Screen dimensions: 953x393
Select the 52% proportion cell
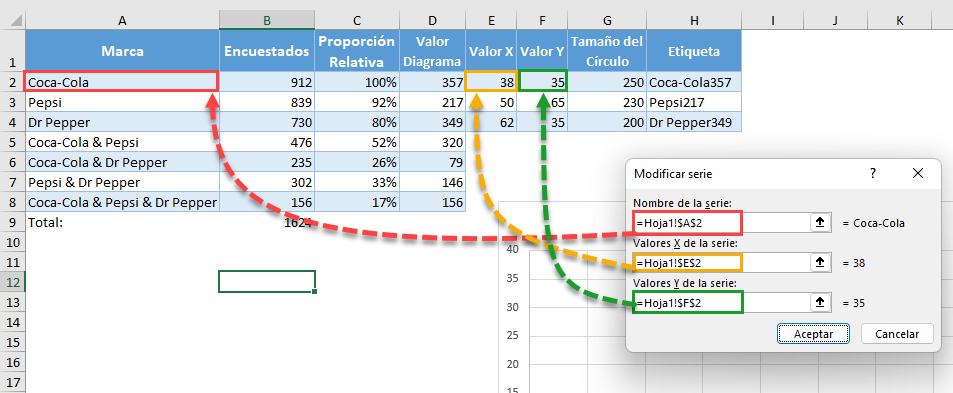[357, 142]
